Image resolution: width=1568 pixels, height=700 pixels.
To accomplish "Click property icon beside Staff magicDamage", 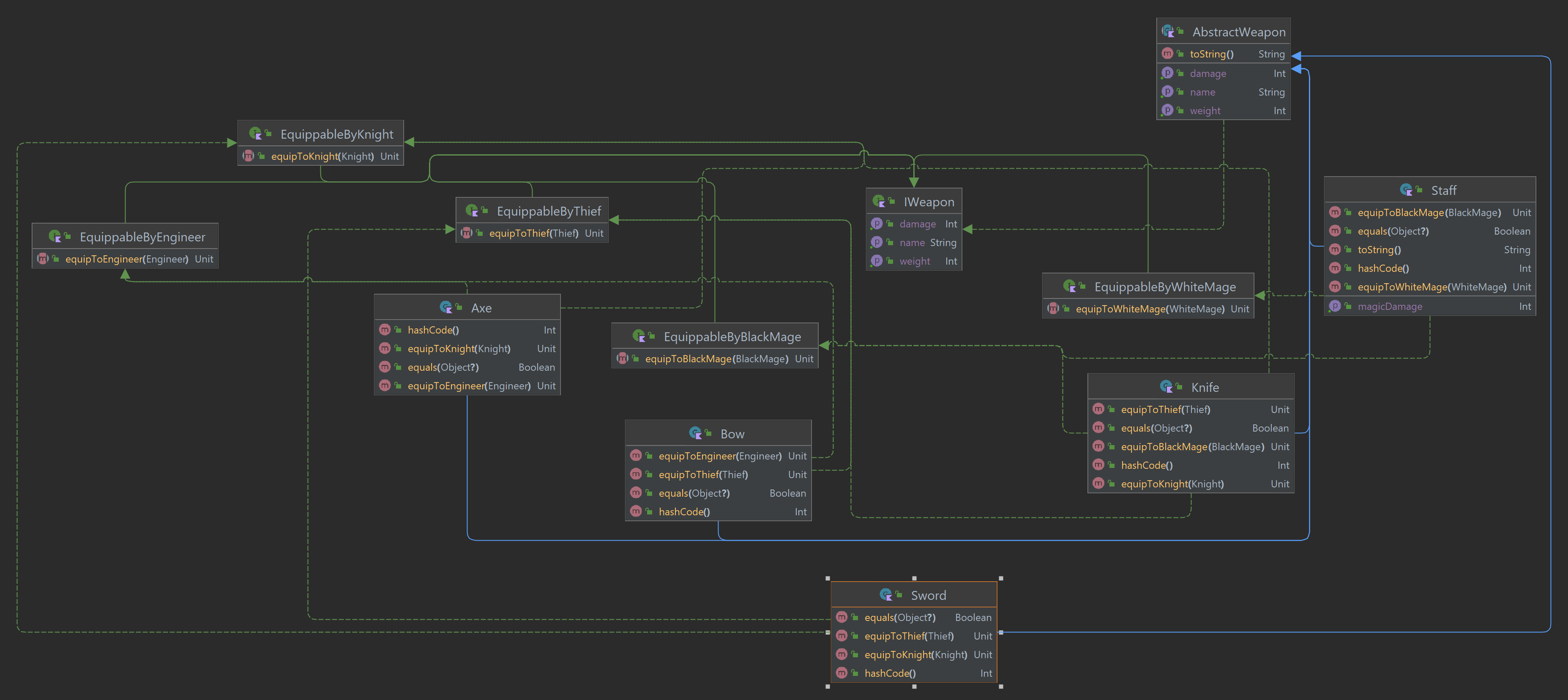I will (x=1335, y=306).
